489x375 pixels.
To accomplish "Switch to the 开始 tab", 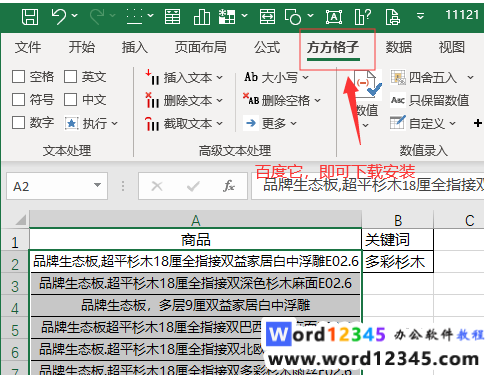I will pyautogui.click(x=82, y=47).
